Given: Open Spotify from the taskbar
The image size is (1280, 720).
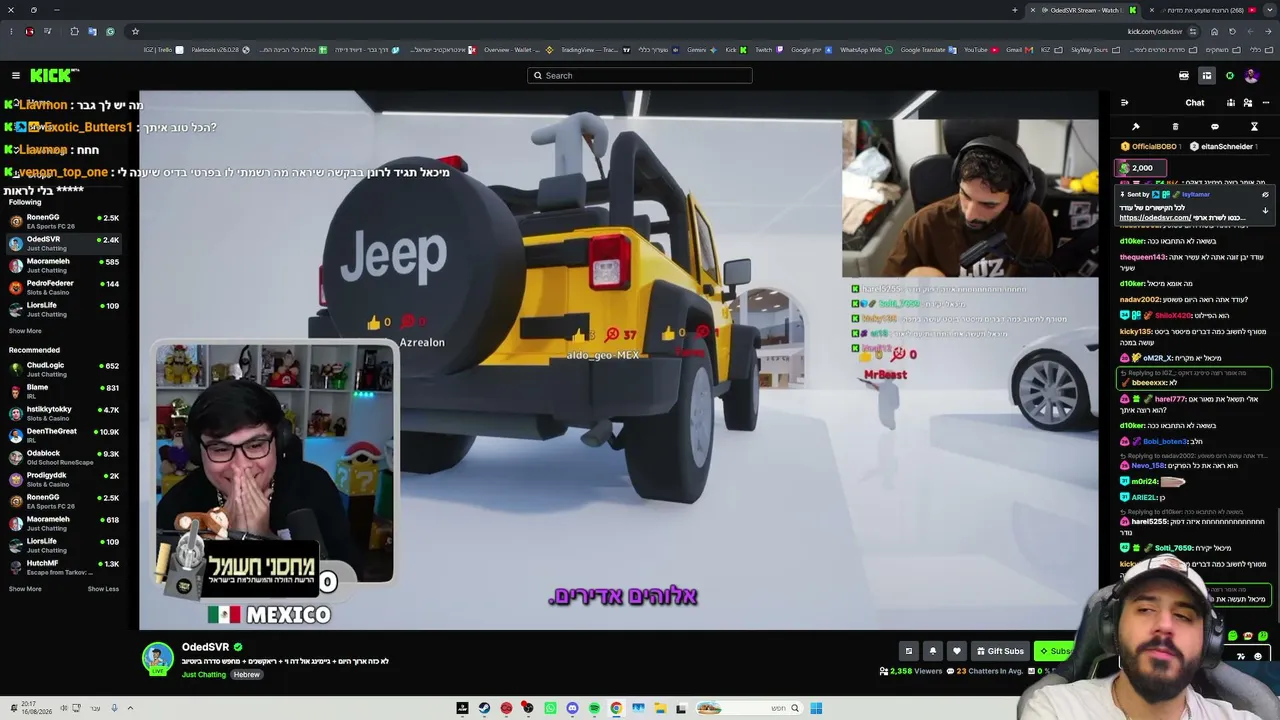Looking at the screenshot, I should 594,708.
